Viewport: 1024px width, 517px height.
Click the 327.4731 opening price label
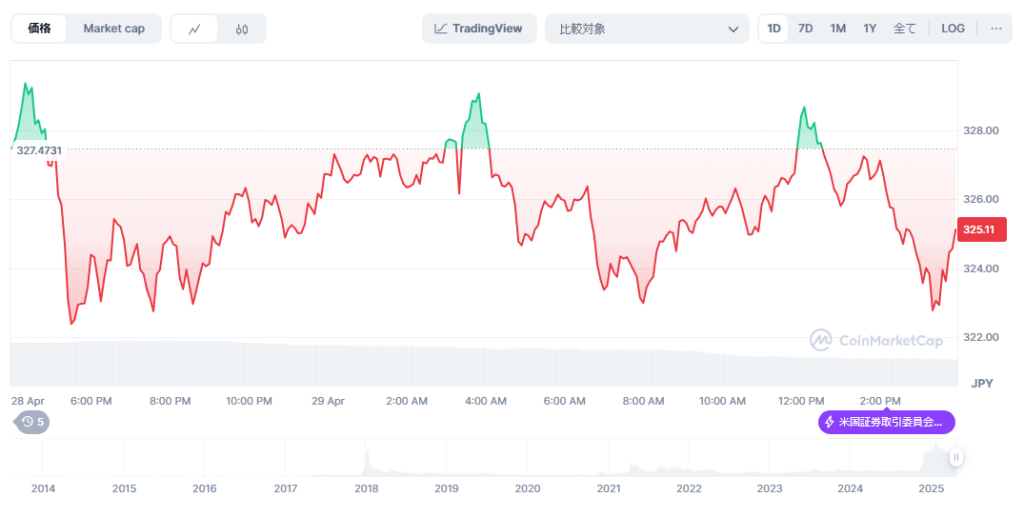pyautogui.click(x=39, y=150)
